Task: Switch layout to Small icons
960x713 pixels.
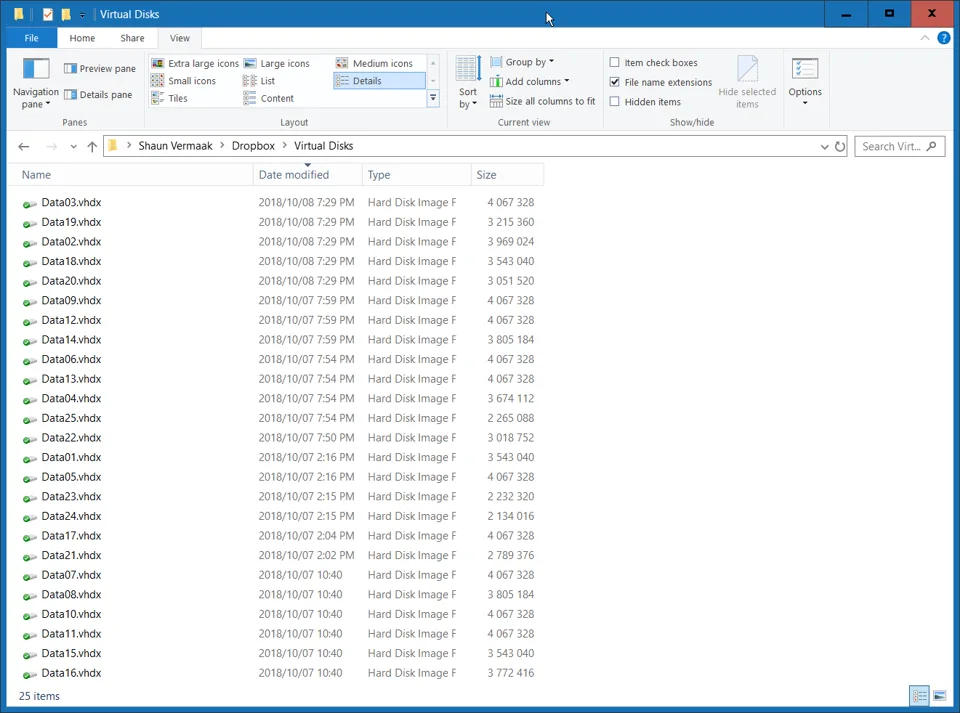Action: 184,81
